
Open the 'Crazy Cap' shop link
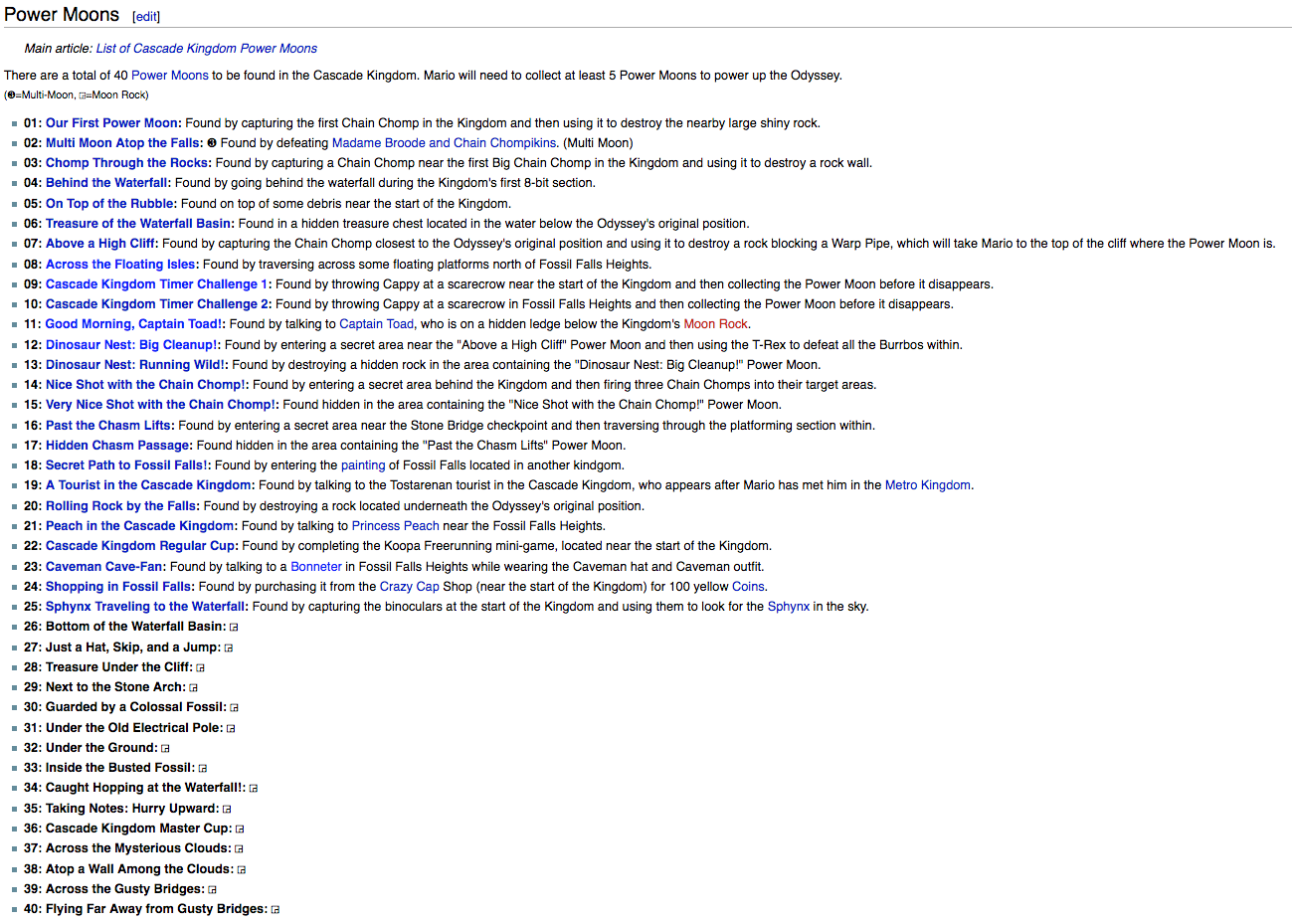[409, 587]
